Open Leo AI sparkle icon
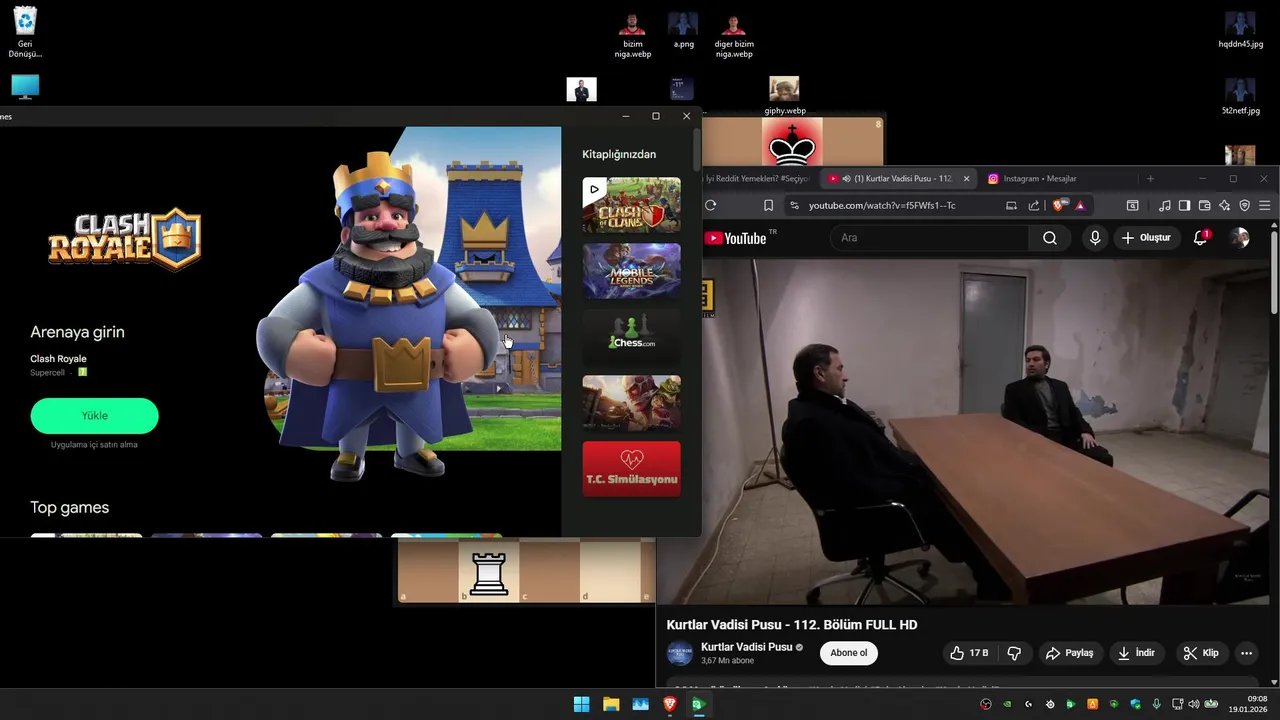Viewport: 1280px width, 720px height. point(1225,205)
